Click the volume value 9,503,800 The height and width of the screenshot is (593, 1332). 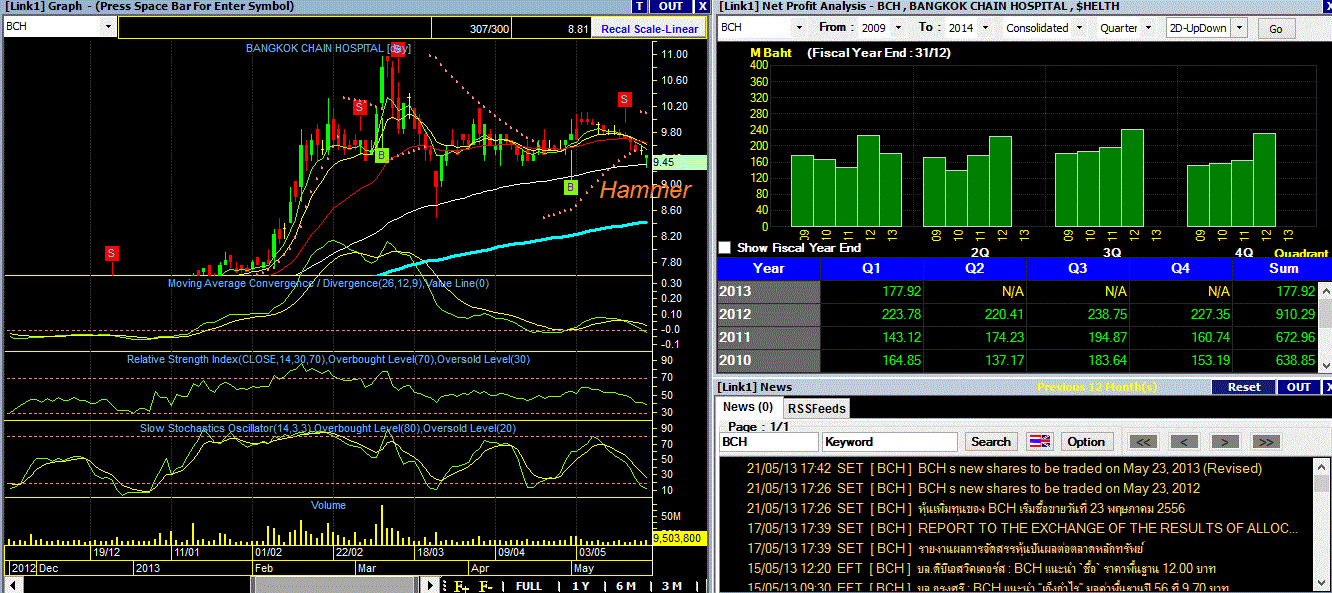click(677, 538)
